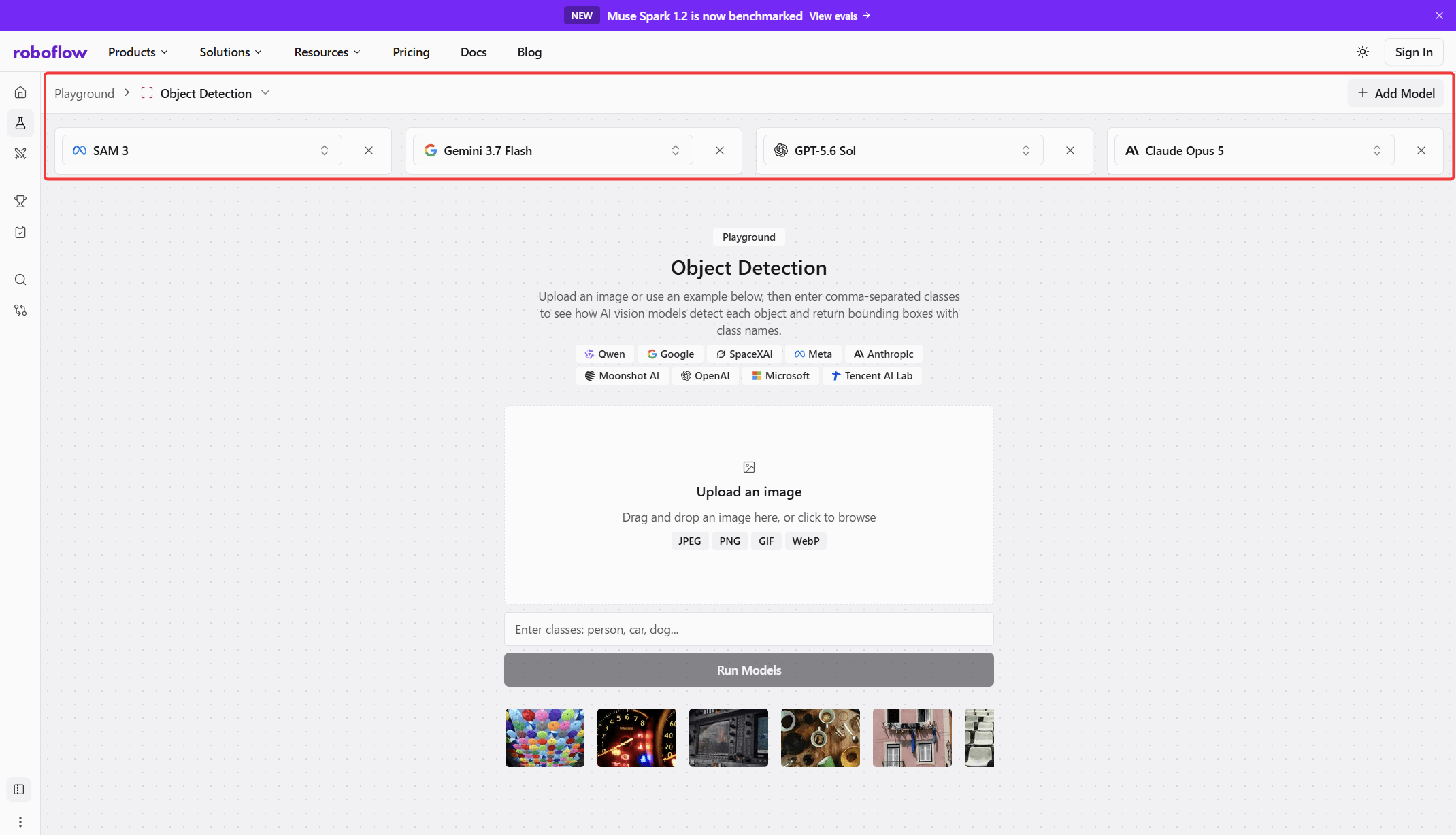Viewport: 1456px width, 835px height.
Task: Click the Tencent AI Lab provider tag
Action: (872, 375)
